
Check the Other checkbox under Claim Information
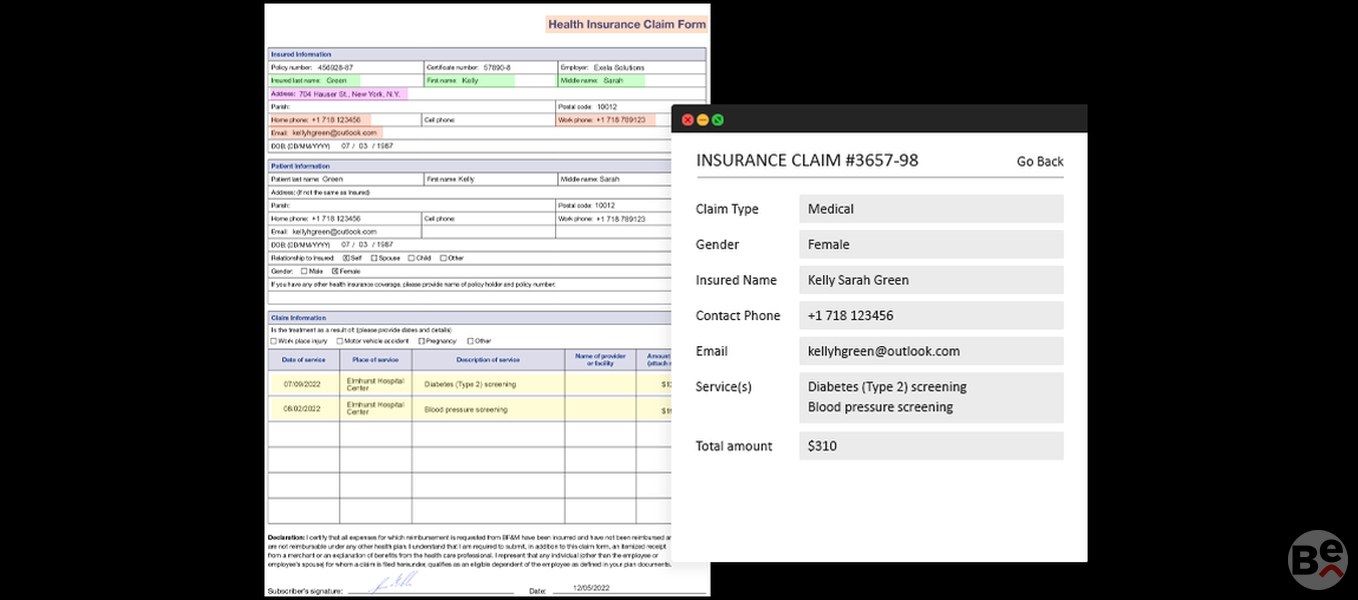click(470, 341)
